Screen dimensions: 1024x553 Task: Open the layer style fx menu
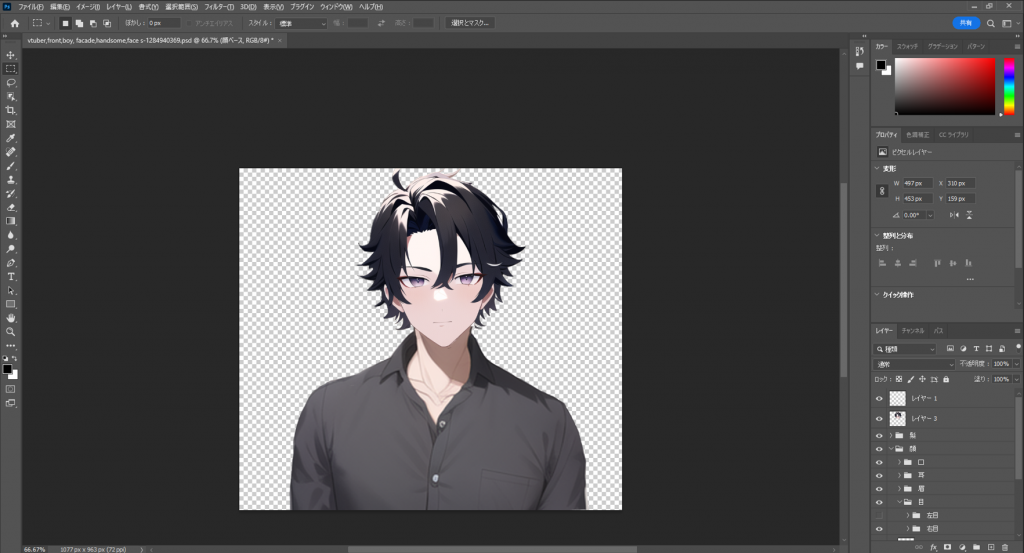click(x=932, y=547)
